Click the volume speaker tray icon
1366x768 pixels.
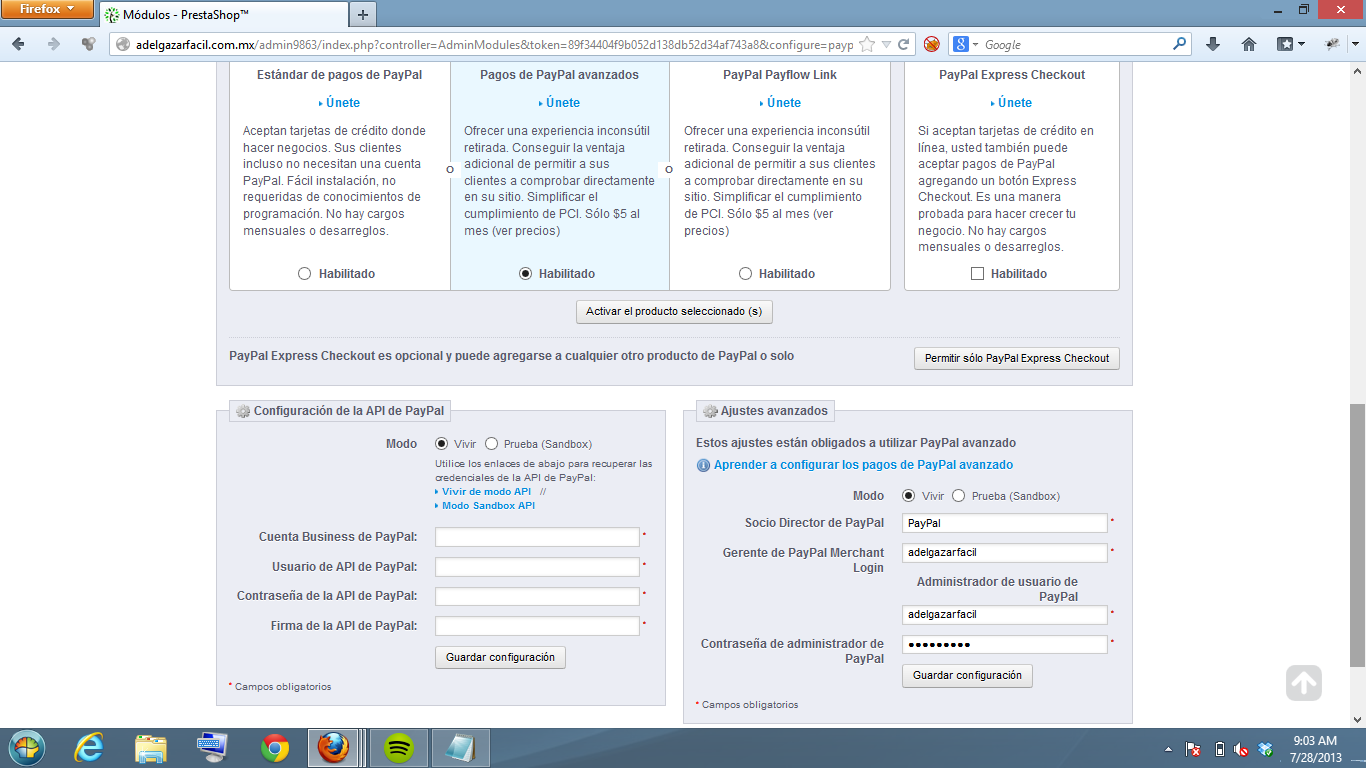click(1242, 749)
